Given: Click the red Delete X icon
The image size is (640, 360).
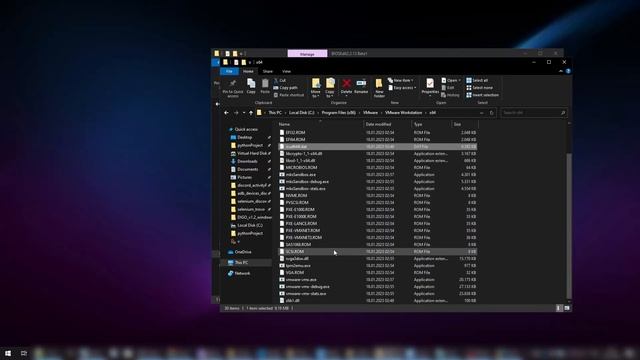Looking at the screenshot, I should point(347,84).
